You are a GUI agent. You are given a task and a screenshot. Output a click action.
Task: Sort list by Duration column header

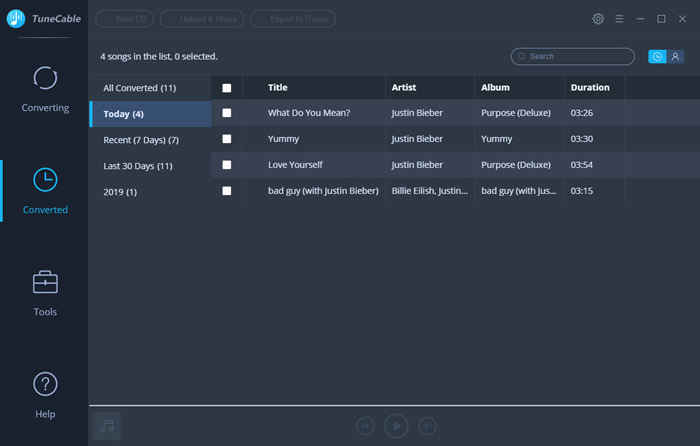tap(590, 88)
